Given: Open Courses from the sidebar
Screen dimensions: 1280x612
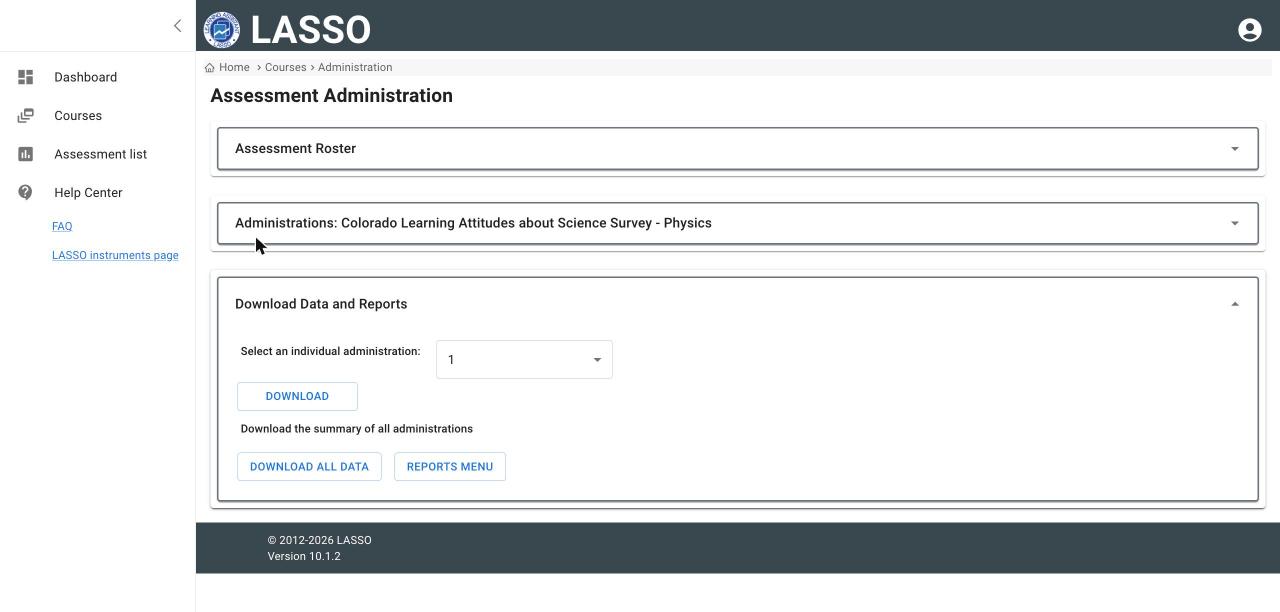Looking at the screenshot, I should (x=78, y=116).
